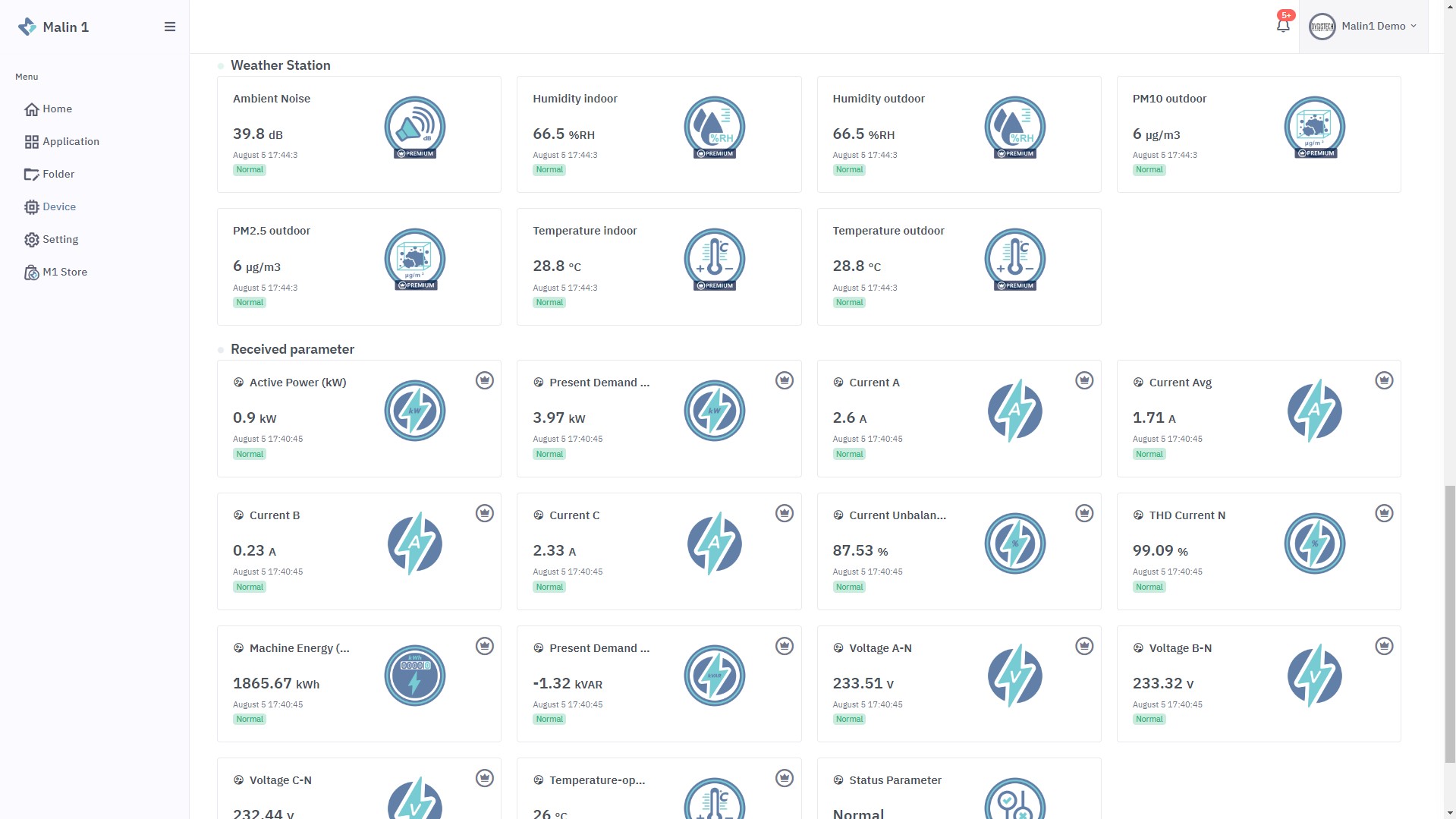Click the Temperature outdoor thermometer icon

[1014, 259]
